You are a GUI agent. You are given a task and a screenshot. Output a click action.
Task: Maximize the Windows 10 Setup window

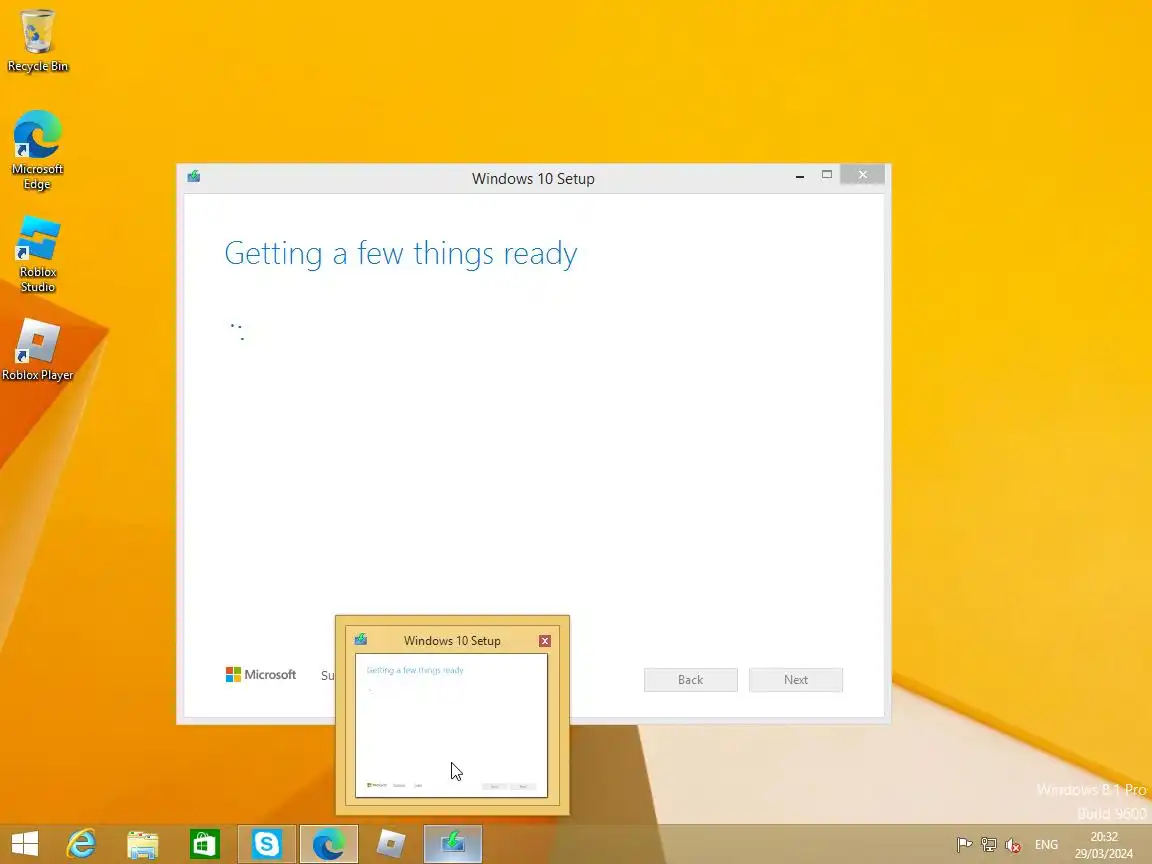[x=827, y=175]
